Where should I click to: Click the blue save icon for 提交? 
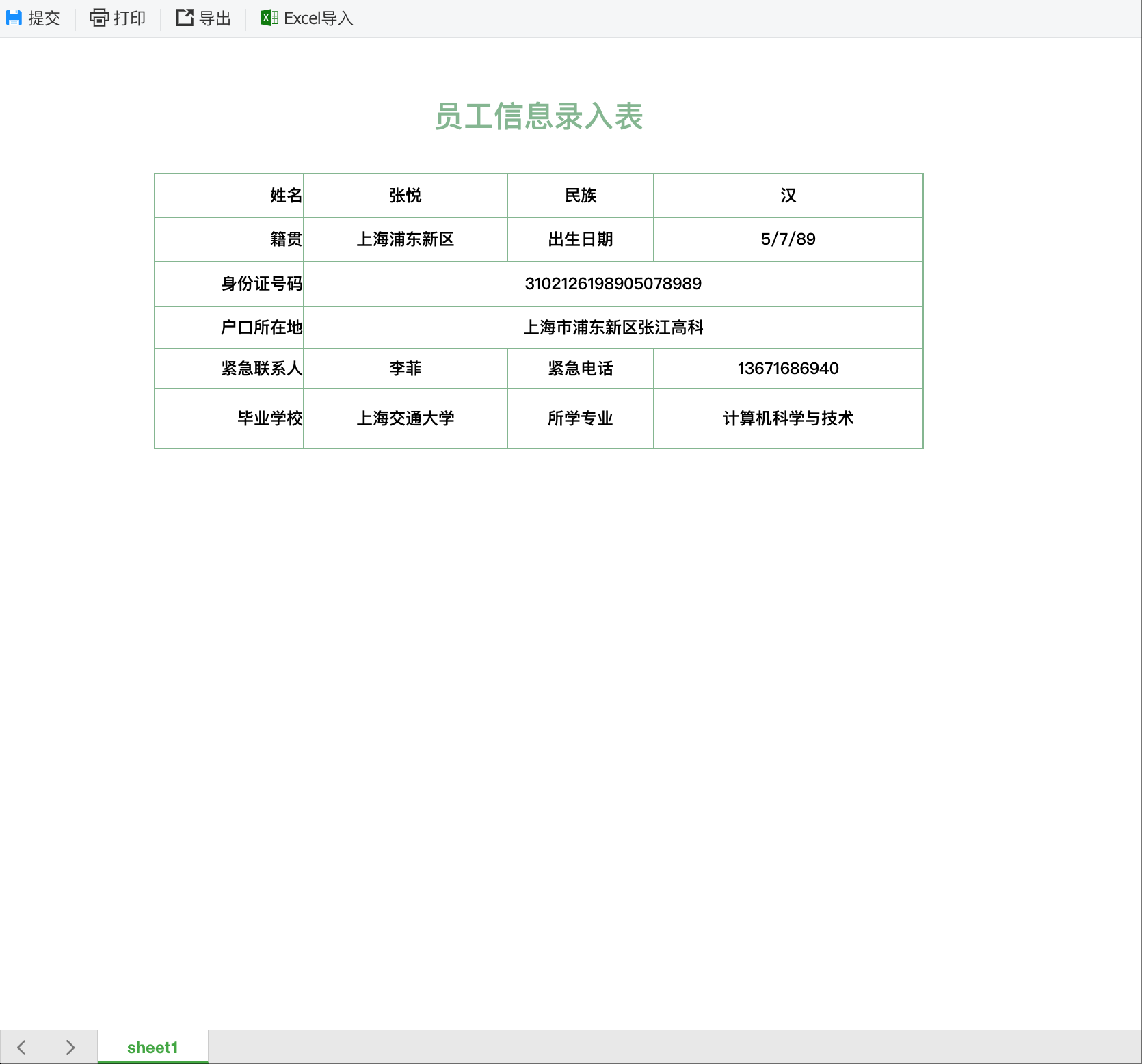coord(14,18)
